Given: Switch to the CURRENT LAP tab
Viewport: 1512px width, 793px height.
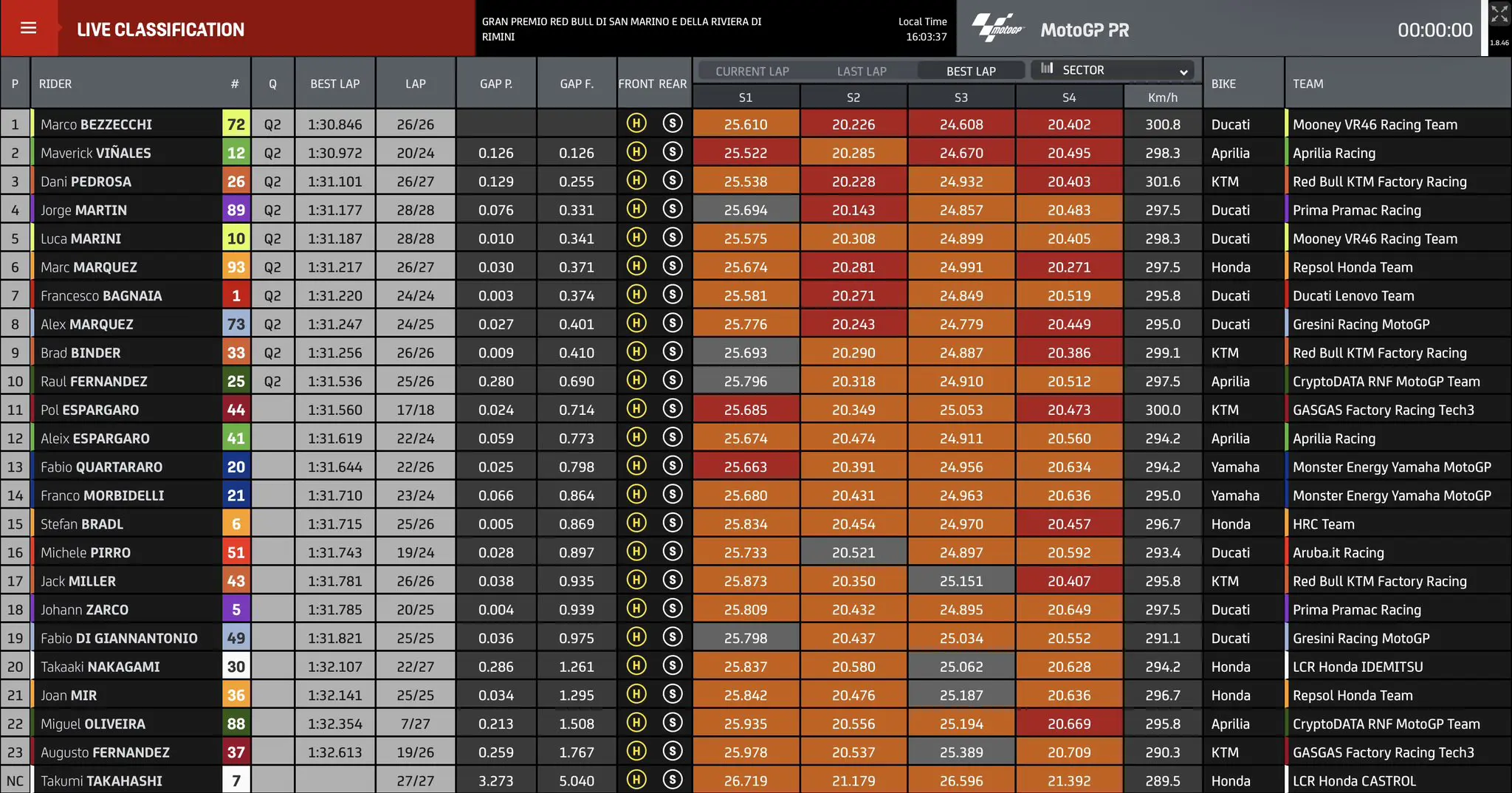Looking at the screenshot, I should pyautogui.click(x=752, y=71).
